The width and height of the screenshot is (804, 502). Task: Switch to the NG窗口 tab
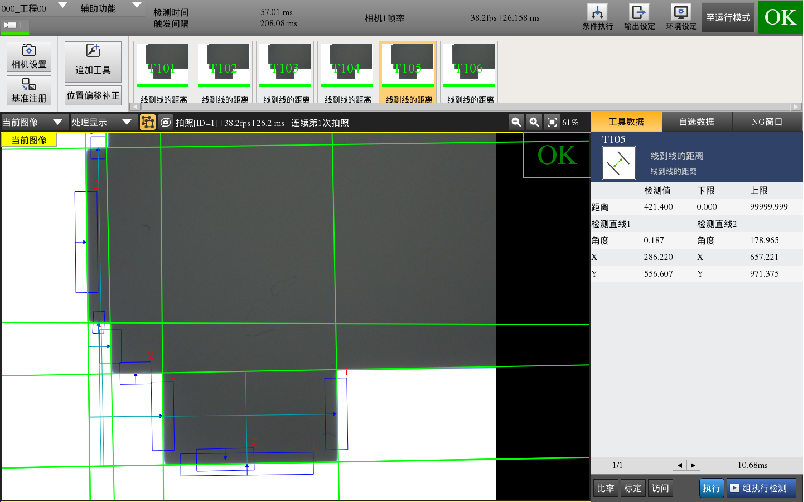767,121
